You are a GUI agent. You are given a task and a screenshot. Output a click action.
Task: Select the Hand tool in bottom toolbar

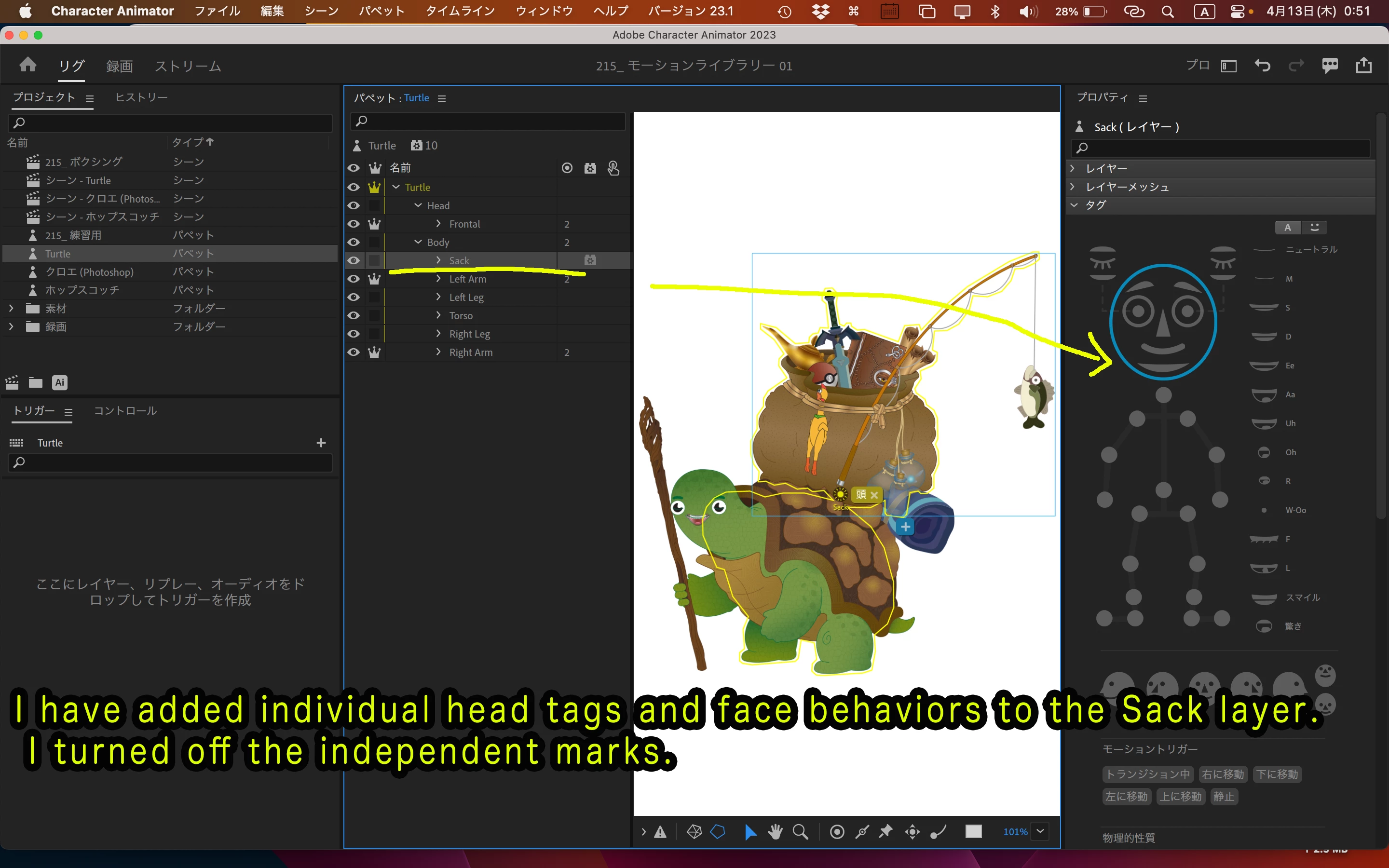[775, 831]
